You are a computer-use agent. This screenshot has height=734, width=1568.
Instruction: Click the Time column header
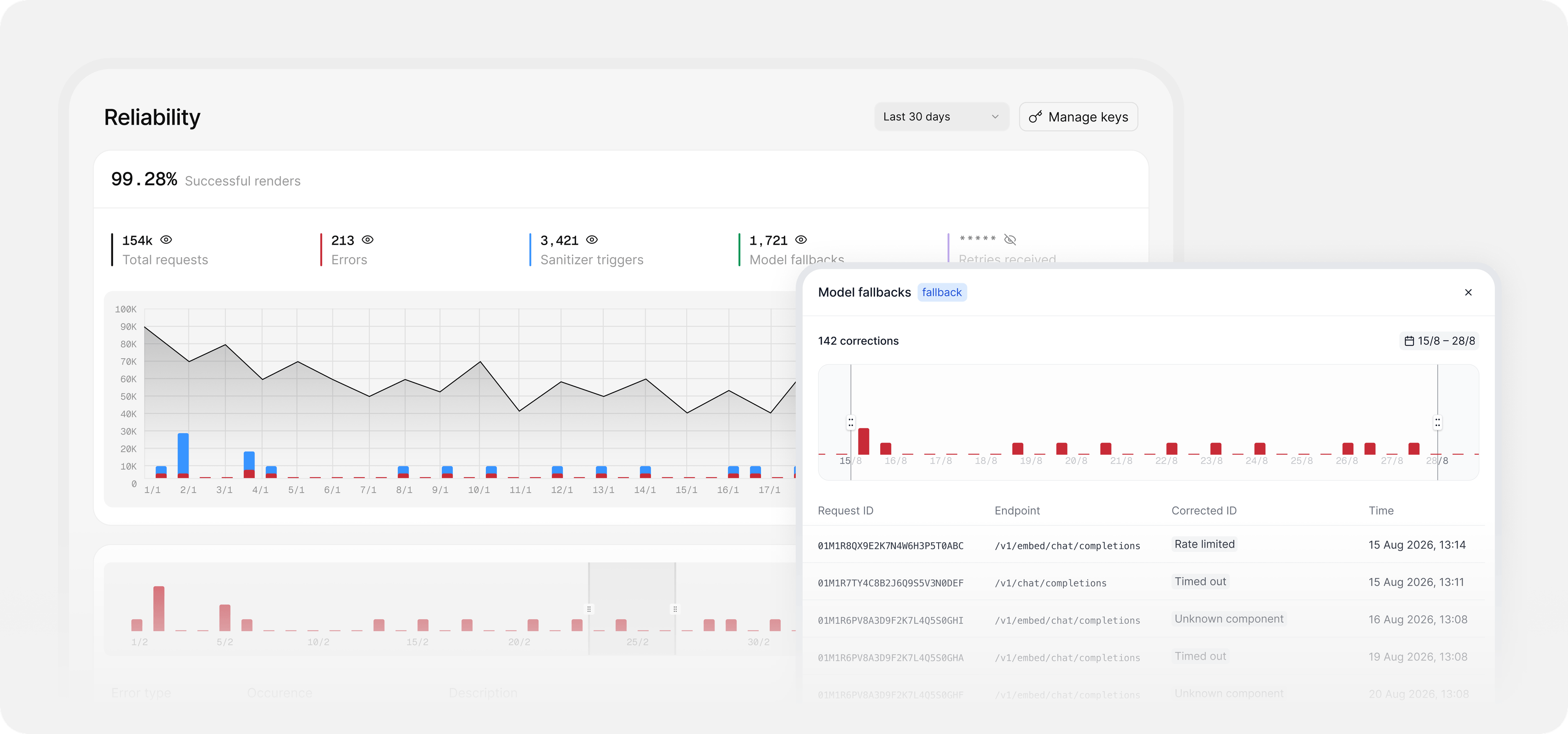click(1381, 510)
